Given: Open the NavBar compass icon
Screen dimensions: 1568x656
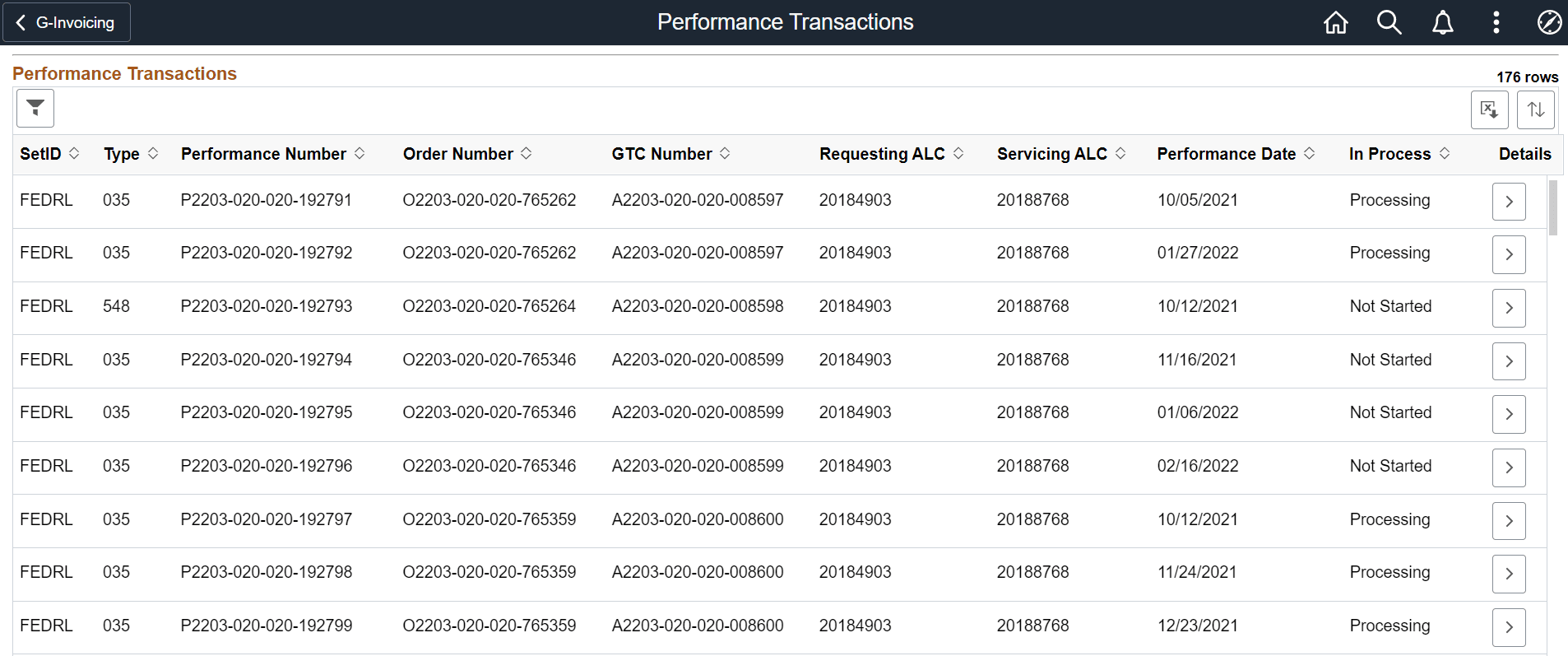Looking at the screenshot, I should tap(1549, 22).
